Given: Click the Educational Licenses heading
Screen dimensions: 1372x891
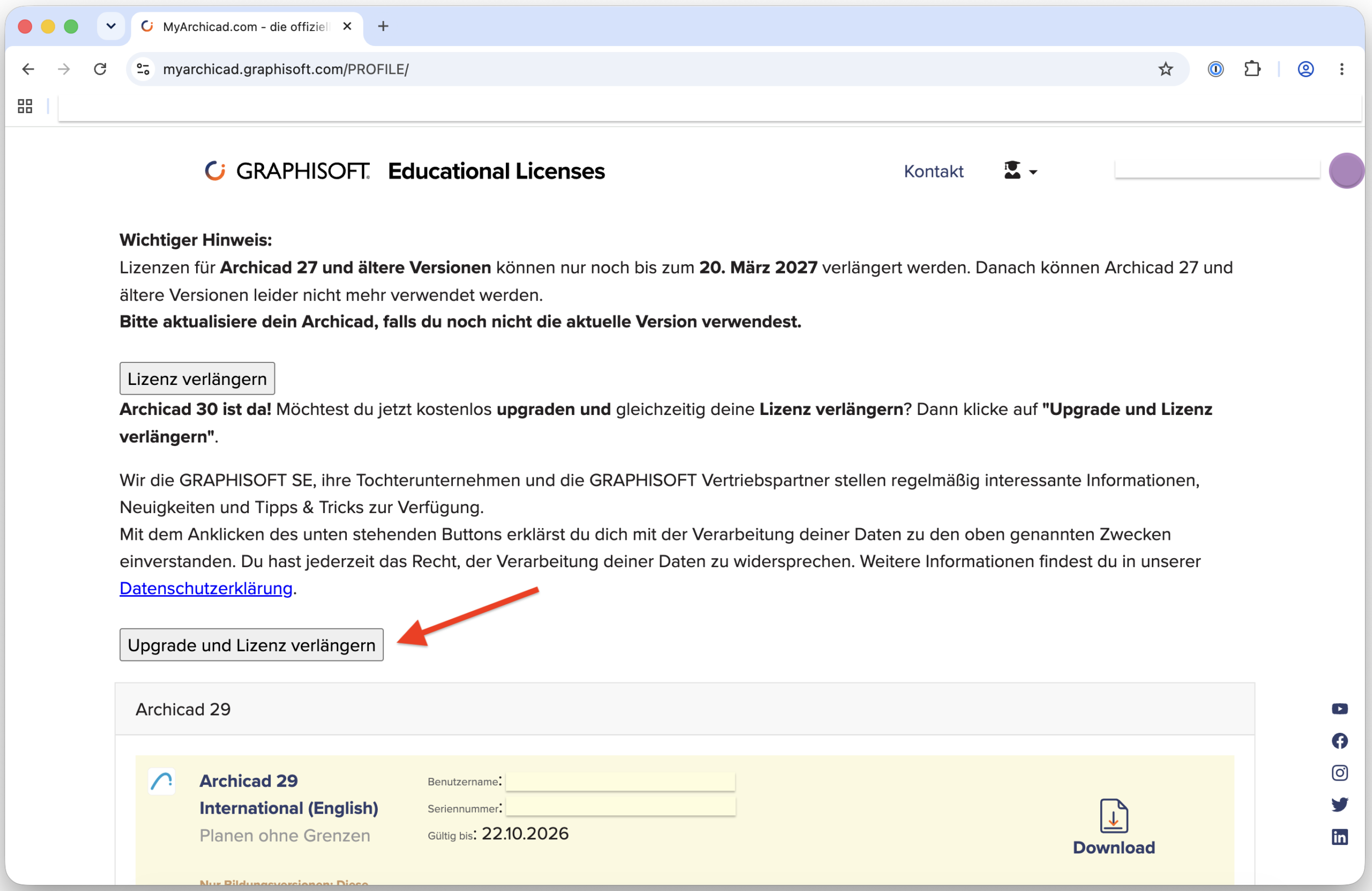Looking at the screenshot, I should tap(496, 171).
